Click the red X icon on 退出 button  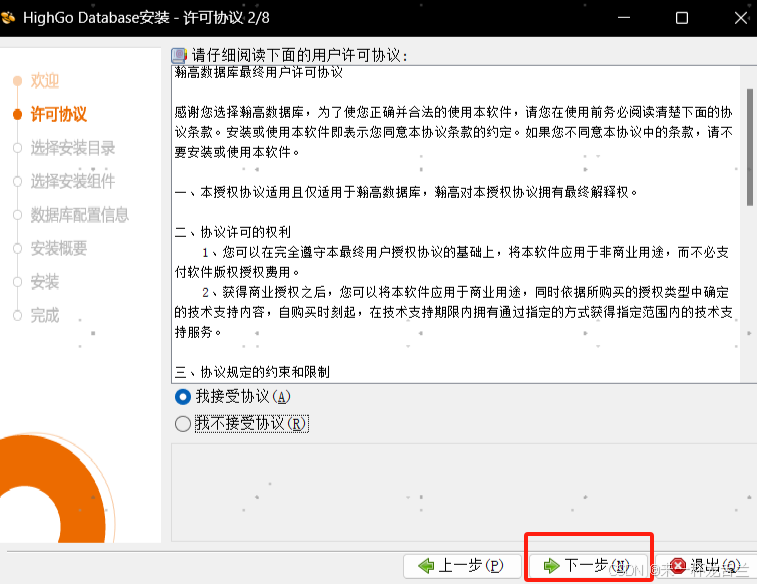coord(678,565)
